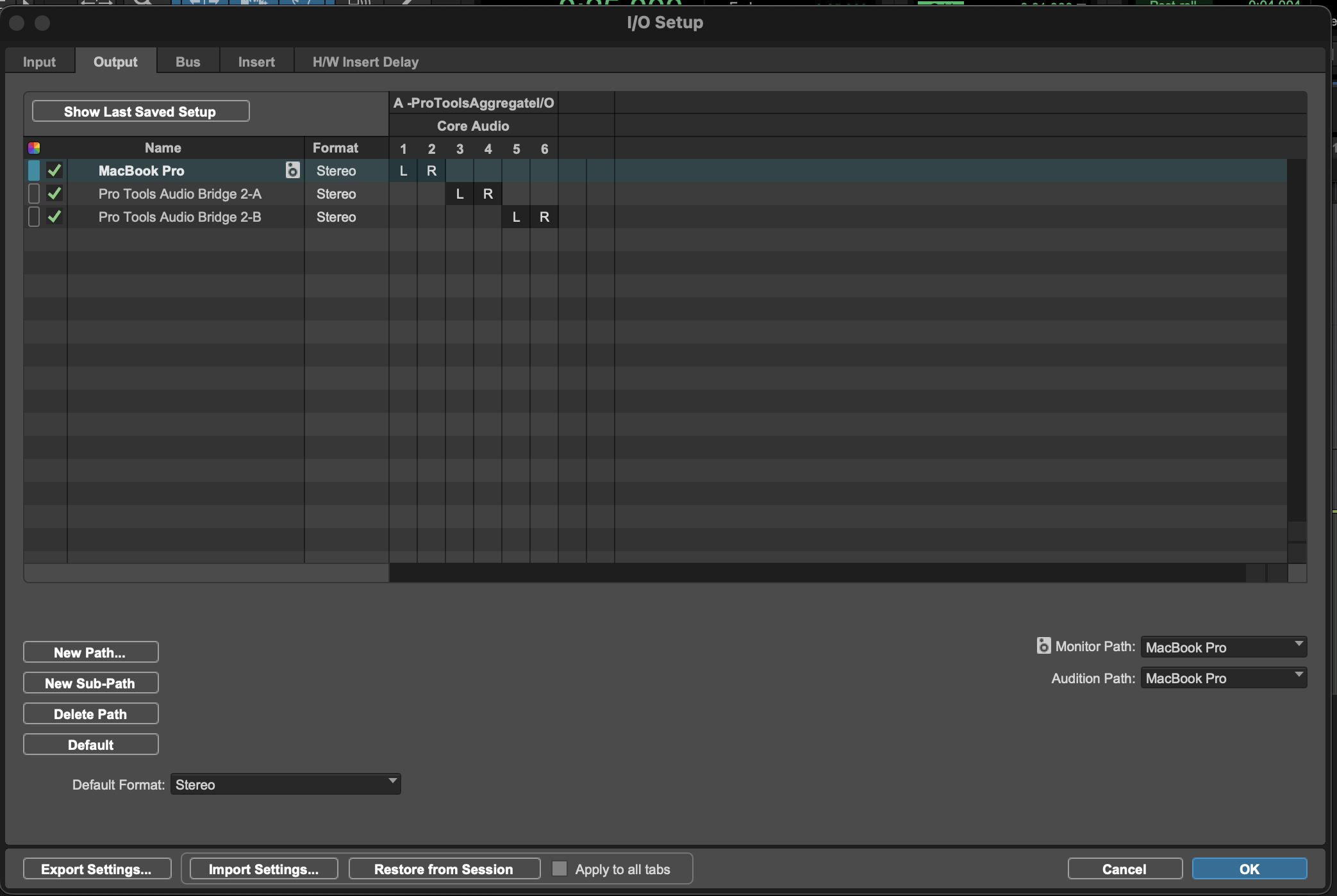The width and height of the screenshot is (1337, 896).
Task: Click the monitor speaker icon on MacBook Pro row
Action: point(292,170)
